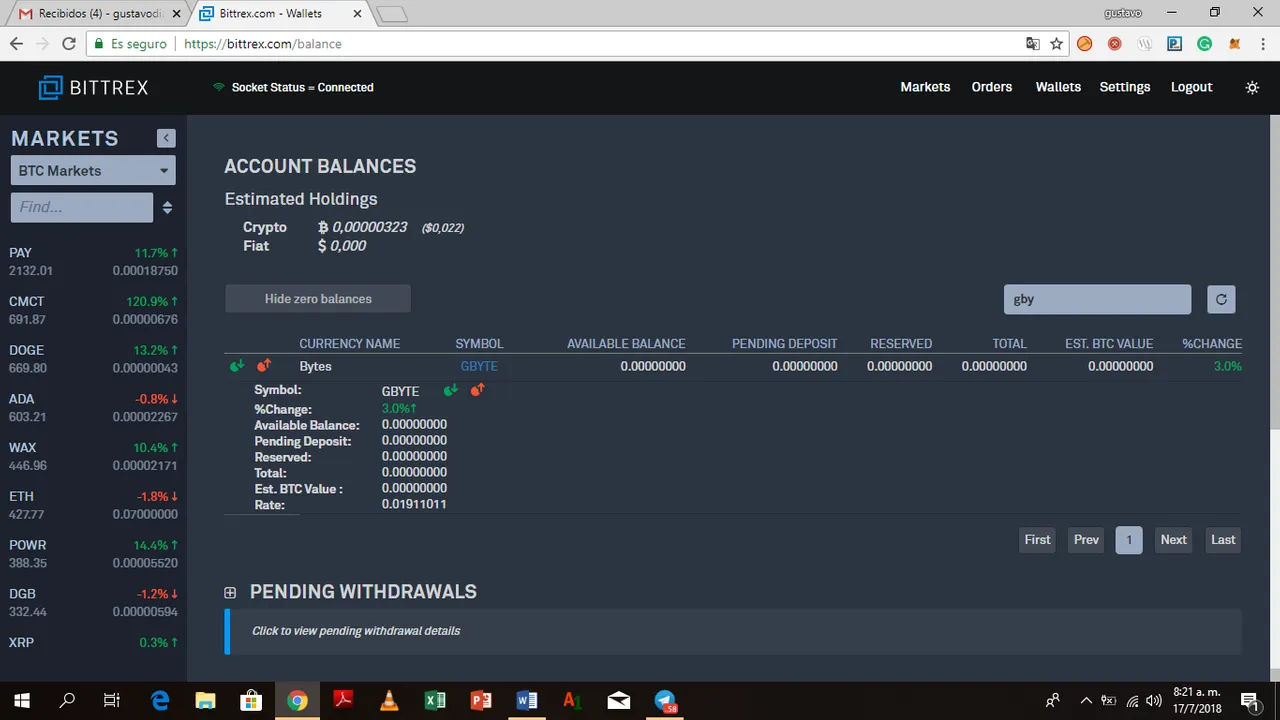Open the Grammarly extension icon
Image resolution: width=1280 pixels, height=720 pixels.
(x=1205, y=44)
